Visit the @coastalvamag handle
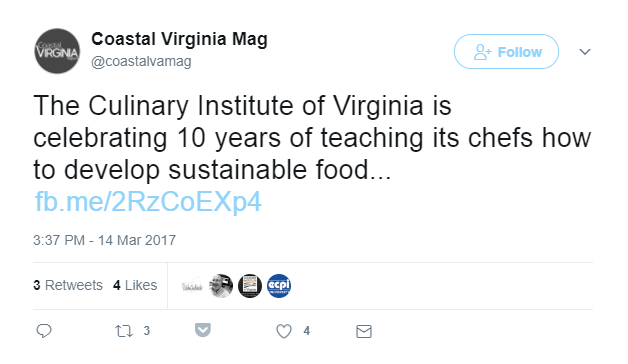This screenshot has height=364, width=628. point(141,62)
